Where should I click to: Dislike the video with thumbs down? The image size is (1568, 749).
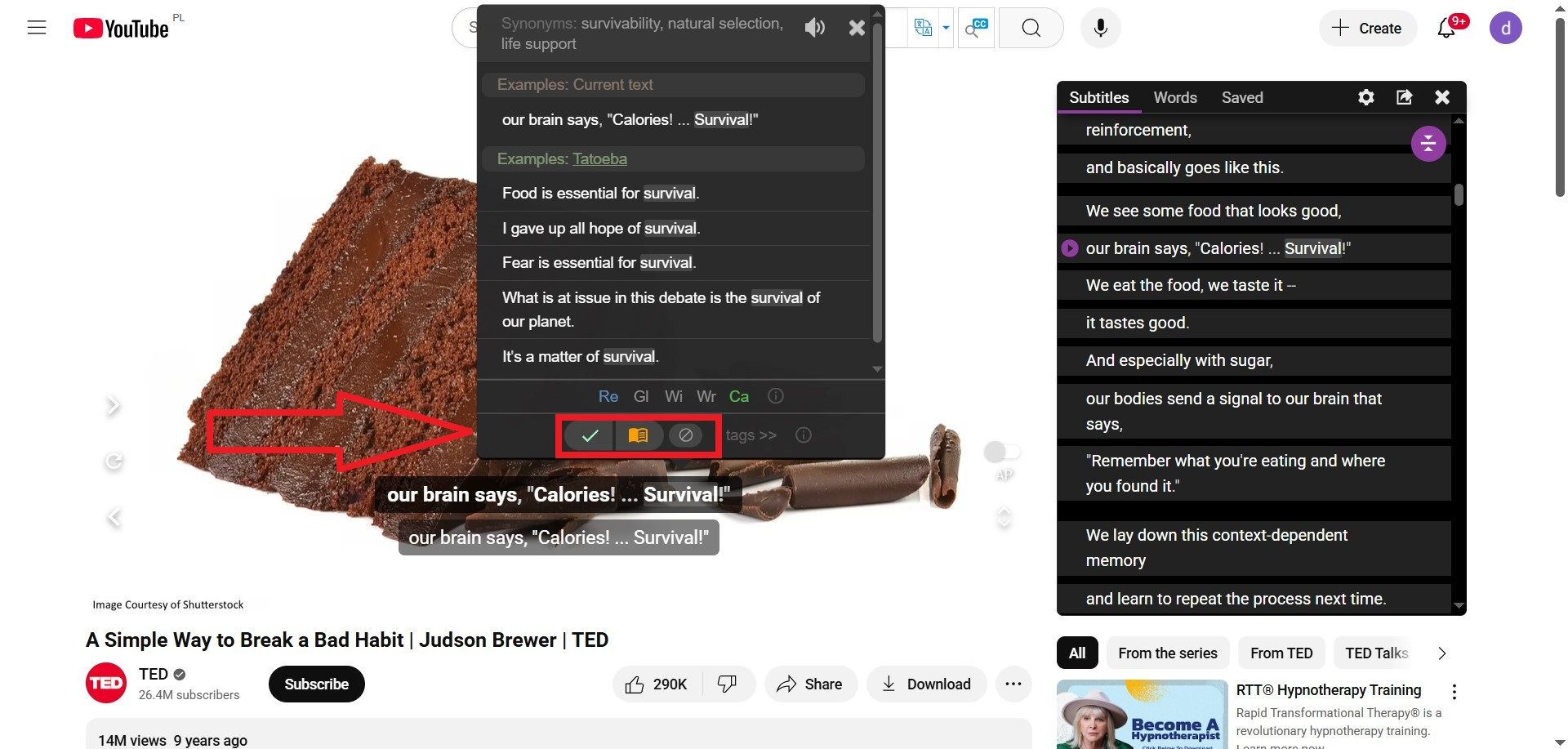coord(727,684)
